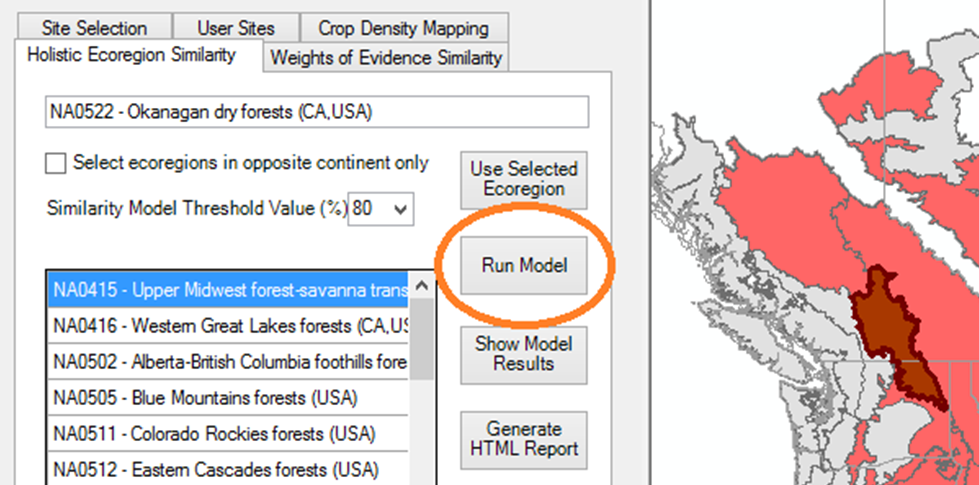Select NA0416 Western Great Lakes forests entry
Screen dimensions: 979x485
click(228, 325)
